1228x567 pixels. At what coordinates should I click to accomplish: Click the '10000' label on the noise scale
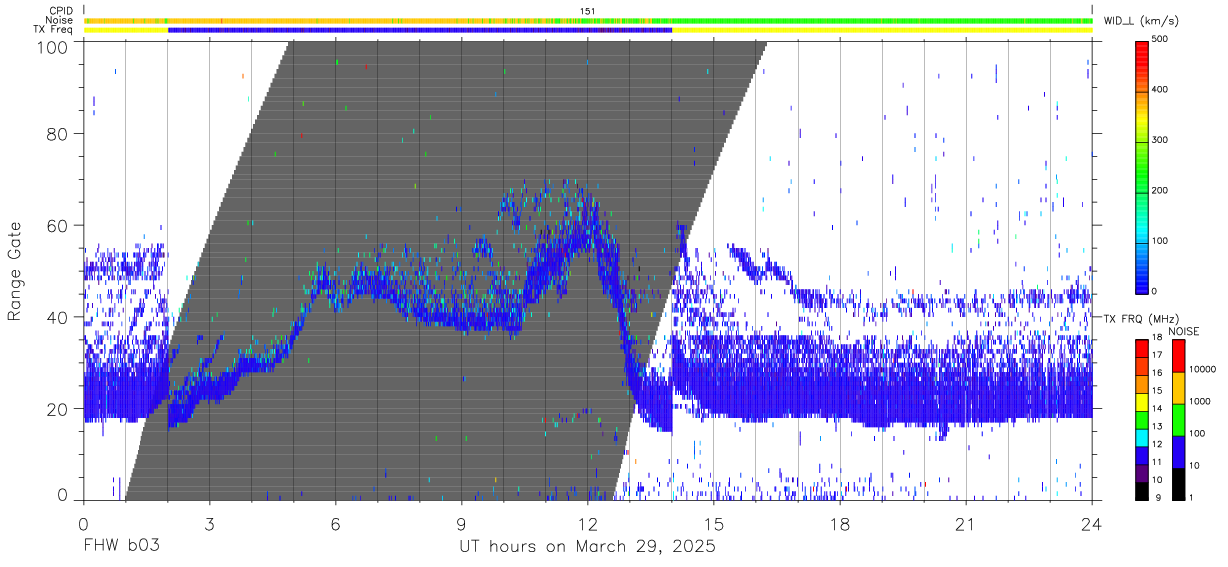[1202, 369]
